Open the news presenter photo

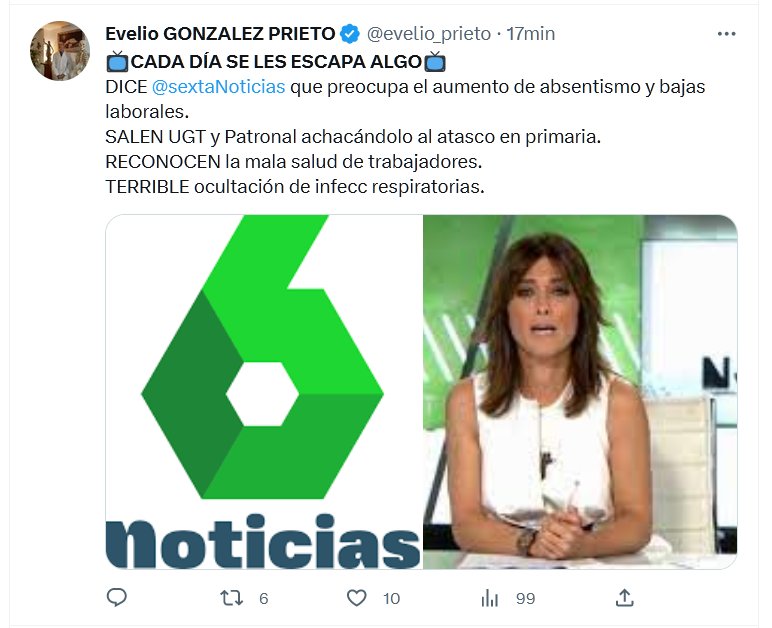click(580, 392)
